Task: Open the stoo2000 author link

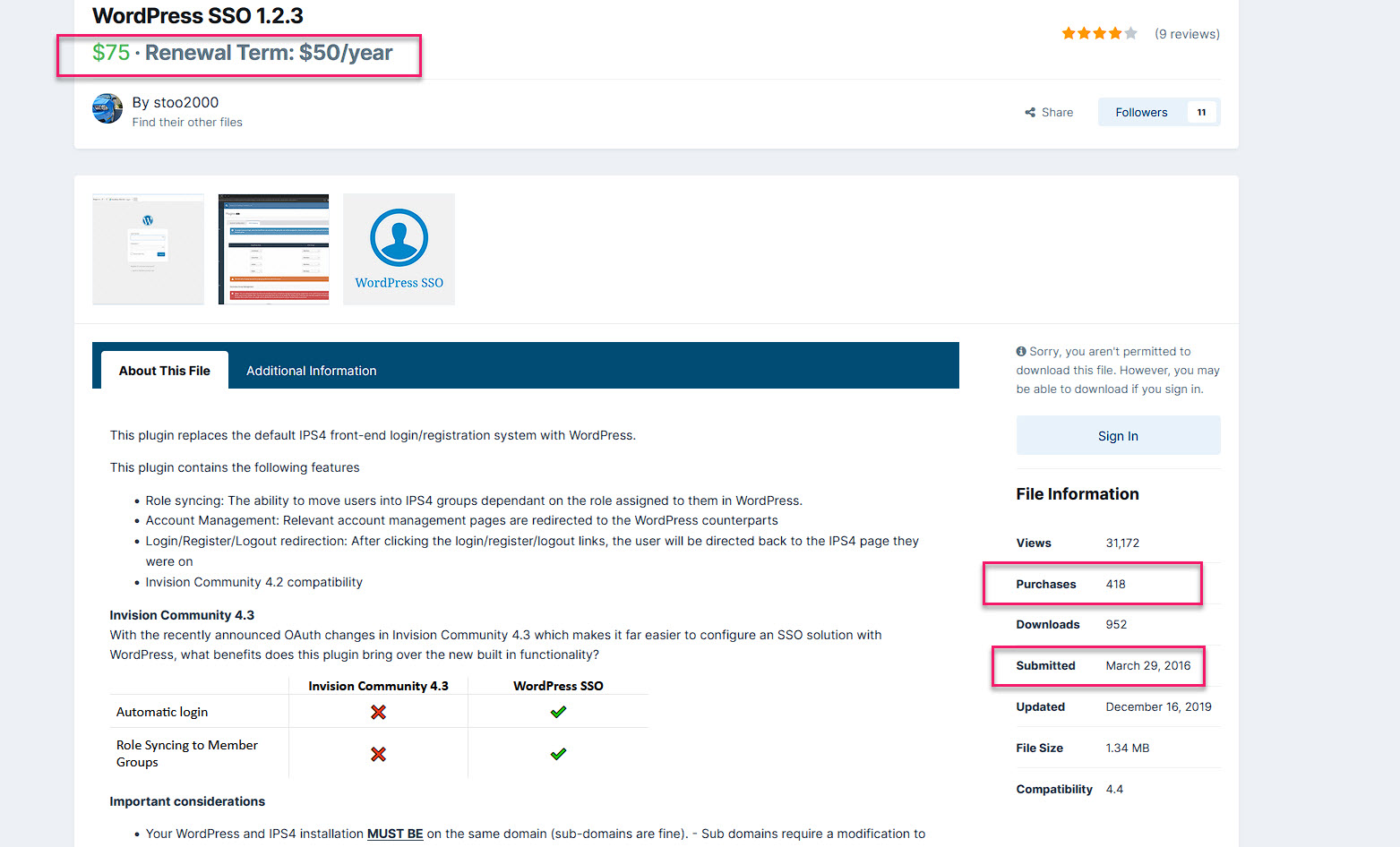Action: pos(185,102)
